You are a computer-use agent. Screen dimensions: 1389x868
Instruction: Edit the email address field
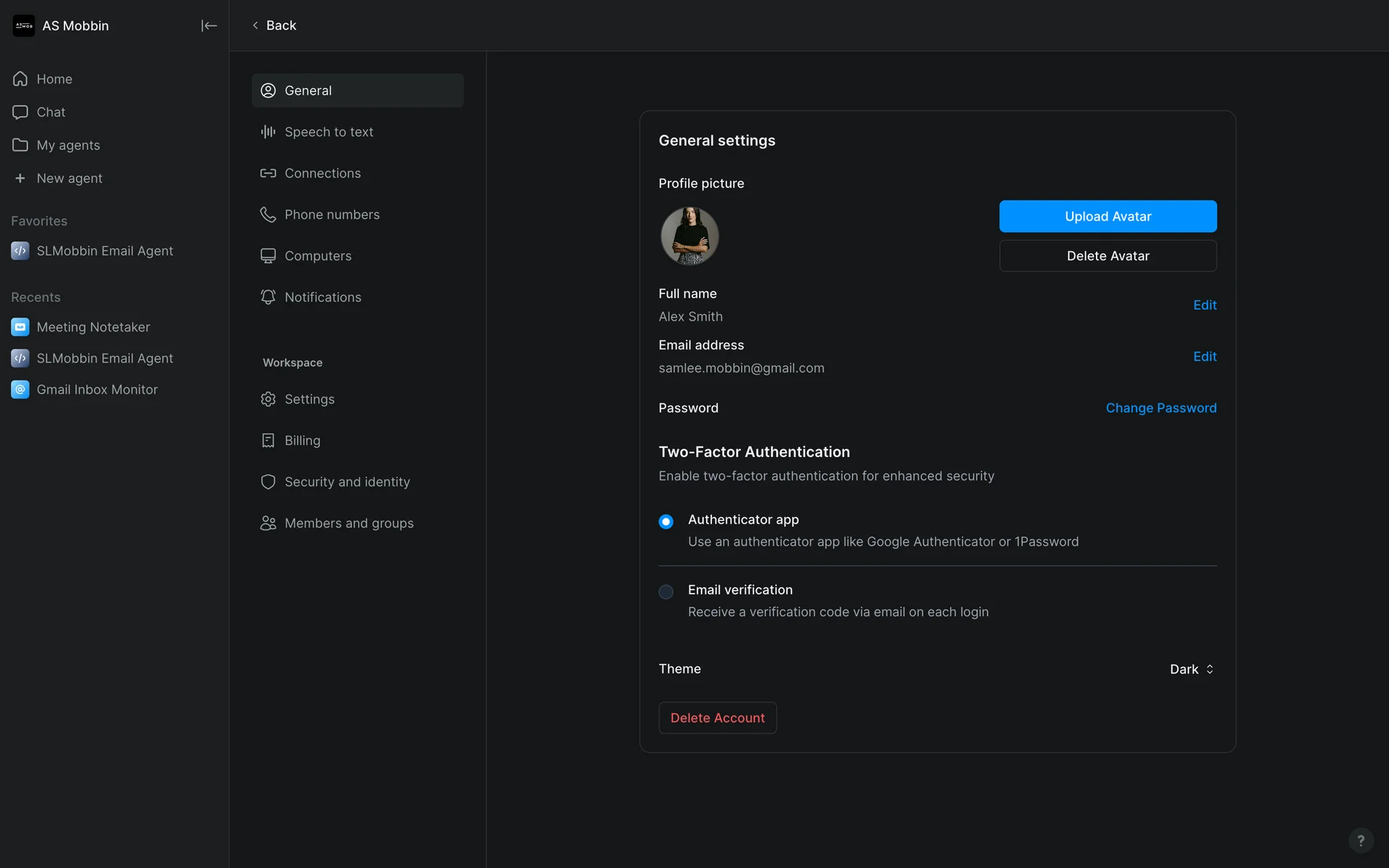pos(1205,357)
